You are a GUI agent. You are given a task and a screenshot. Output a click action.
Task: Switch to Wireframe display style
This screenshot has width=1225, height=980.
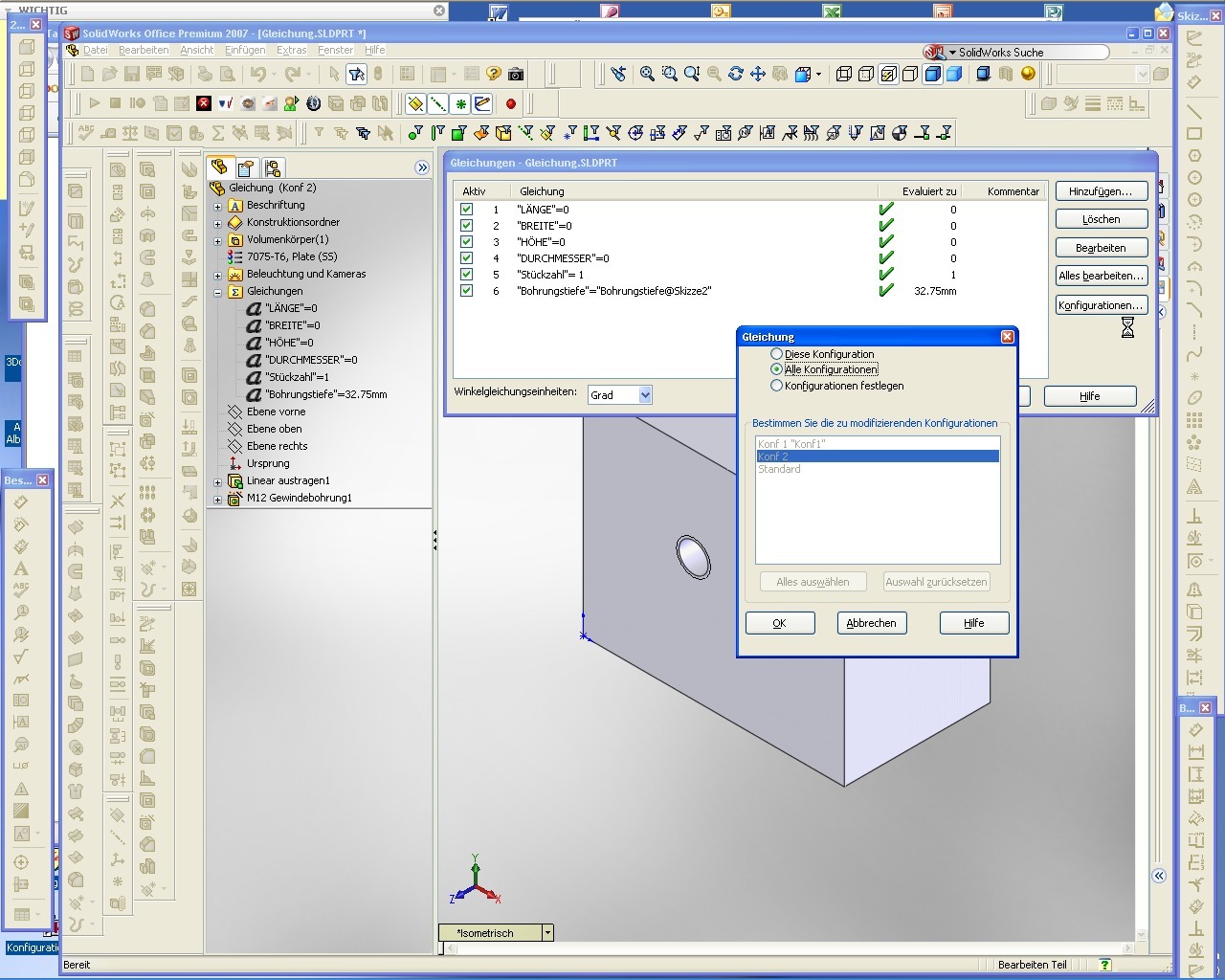[x=844, y=74]
